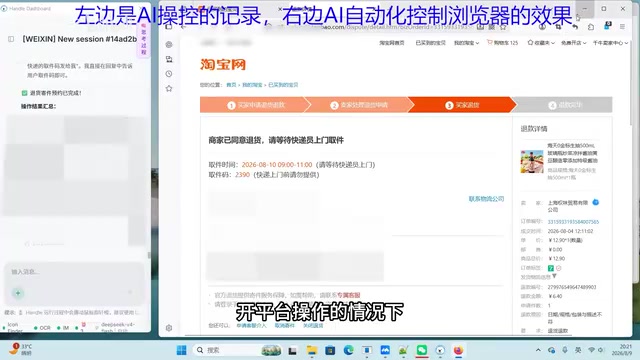Open browser sidebar settings gear at bottom

click(169, 328)
